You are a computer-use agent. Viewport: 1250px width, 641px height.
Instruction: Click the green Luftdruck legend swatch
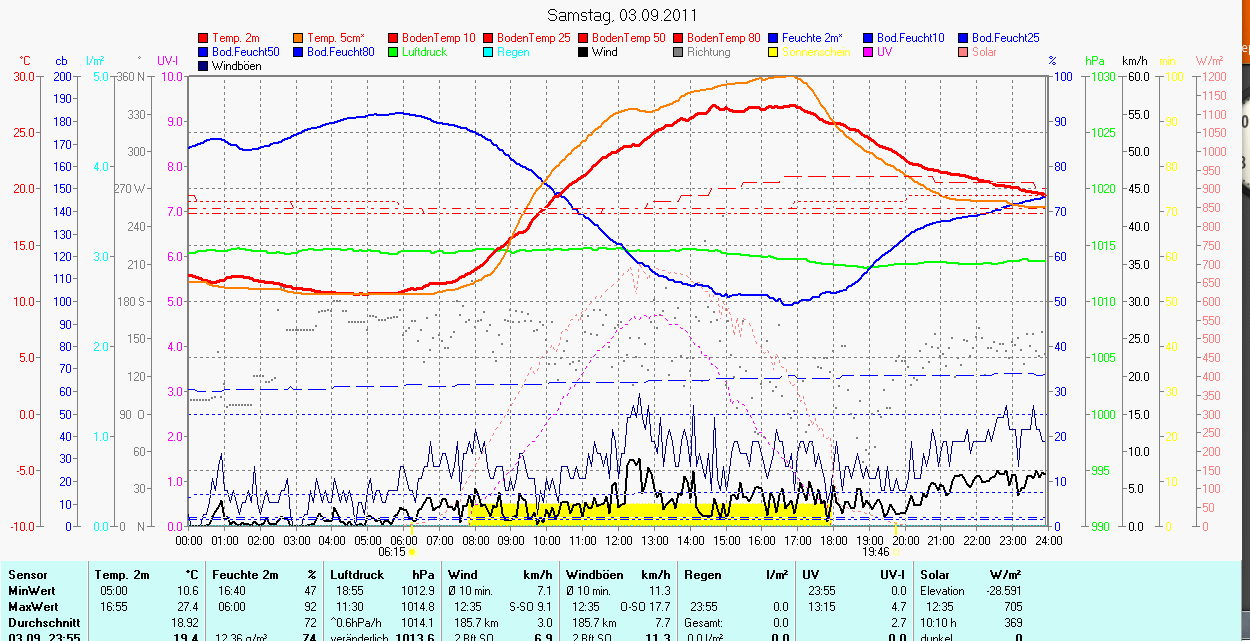click(x=391, y=51)
